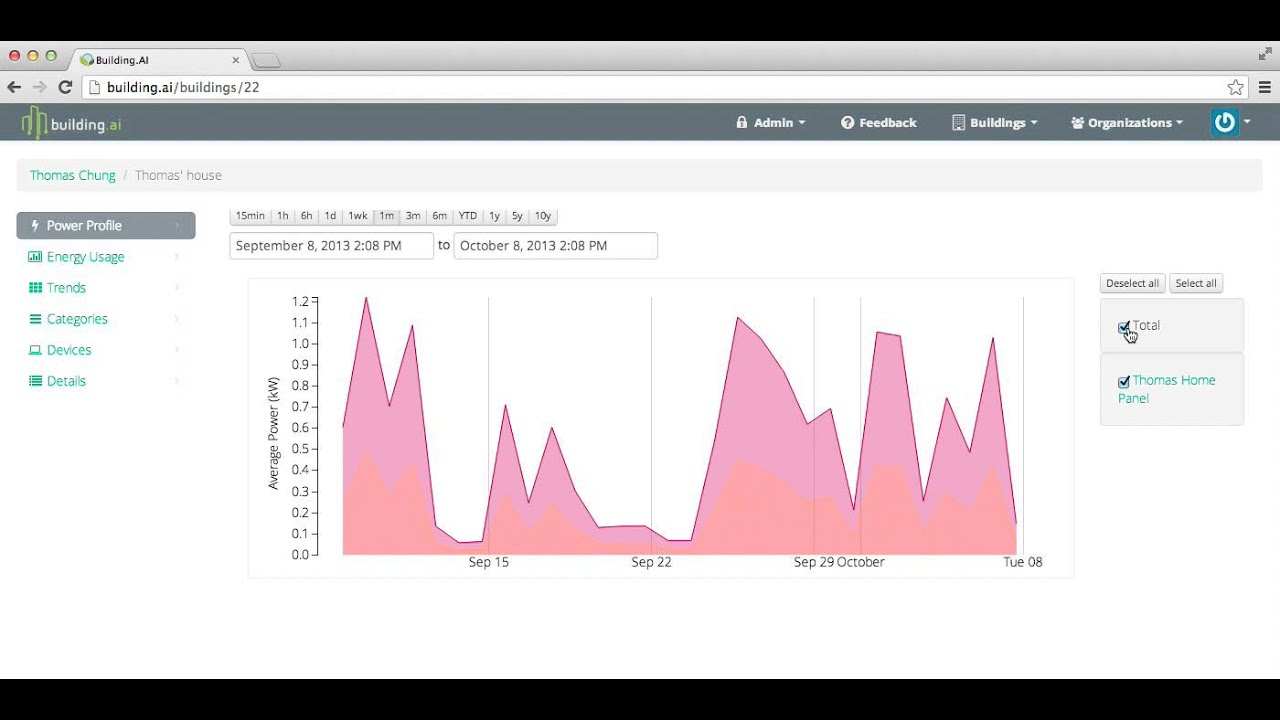Screen dimensions: 1280x720
Task: Uncheck the Thomas Home Panel checkbox
Action: [x=1124, y=382]
